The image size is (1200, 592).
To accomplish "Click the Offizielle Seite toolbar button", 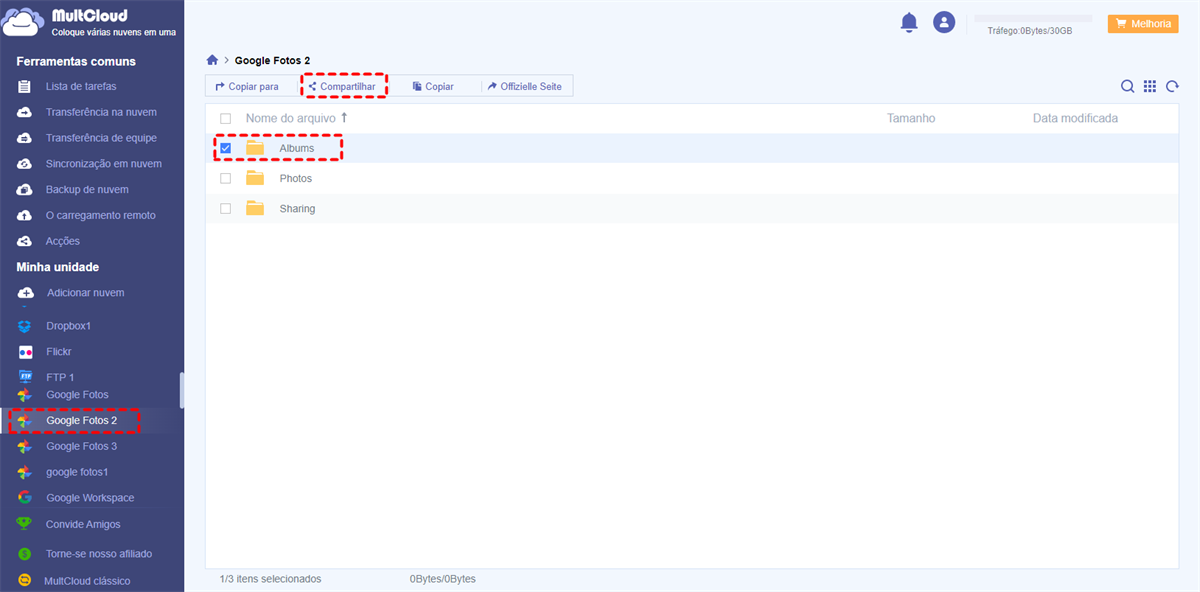I will 524,87.
